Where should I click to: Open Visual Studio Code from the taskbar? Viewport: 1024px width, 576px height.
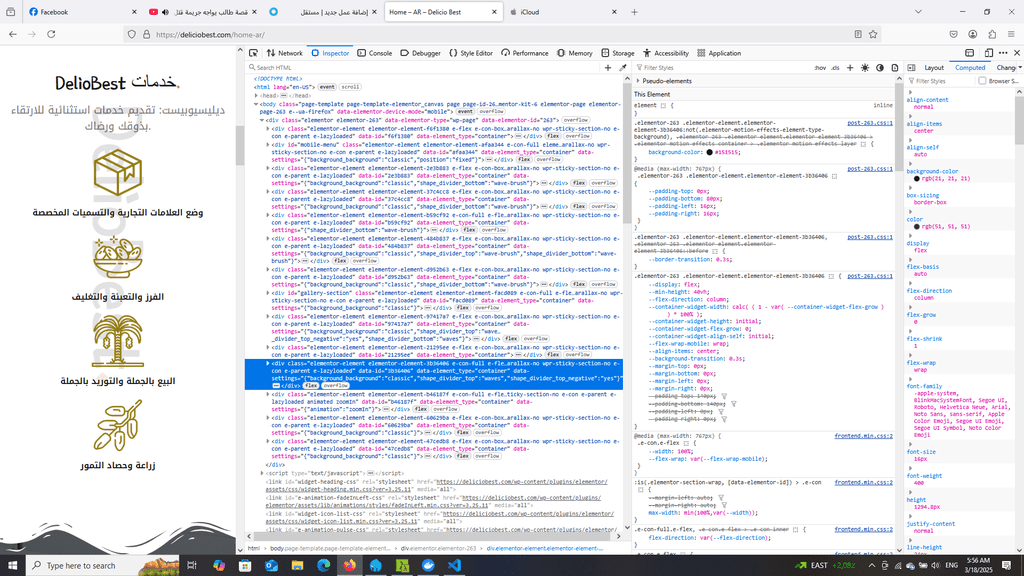pyautogui.click(x=455, y=566)
